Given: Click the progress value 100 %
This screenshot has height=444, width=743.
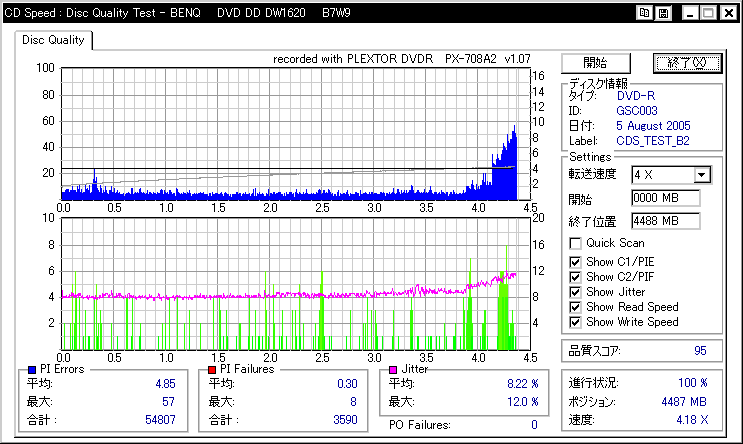Looking at the screenshot, I should click(x=693, y=383).
